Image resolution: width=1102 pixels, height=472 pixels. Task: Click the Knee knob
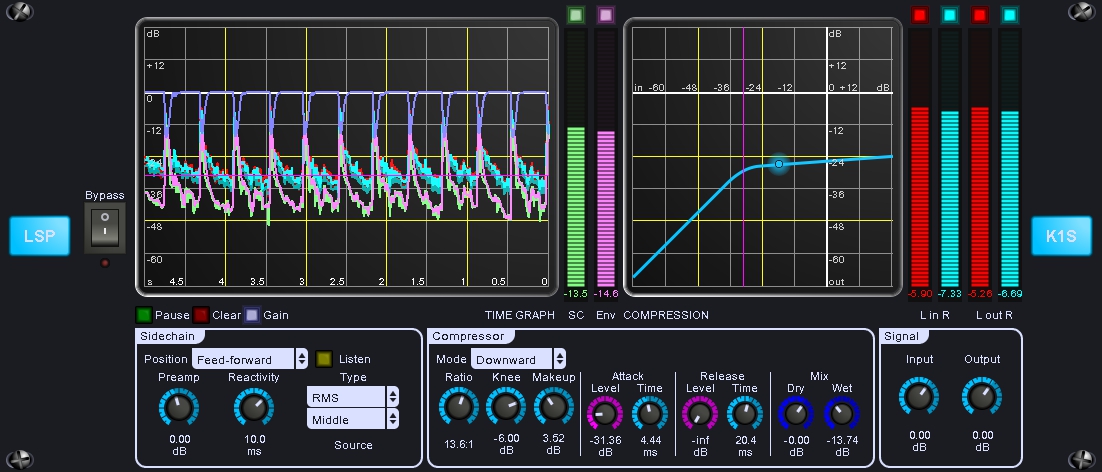pos(506,407)
